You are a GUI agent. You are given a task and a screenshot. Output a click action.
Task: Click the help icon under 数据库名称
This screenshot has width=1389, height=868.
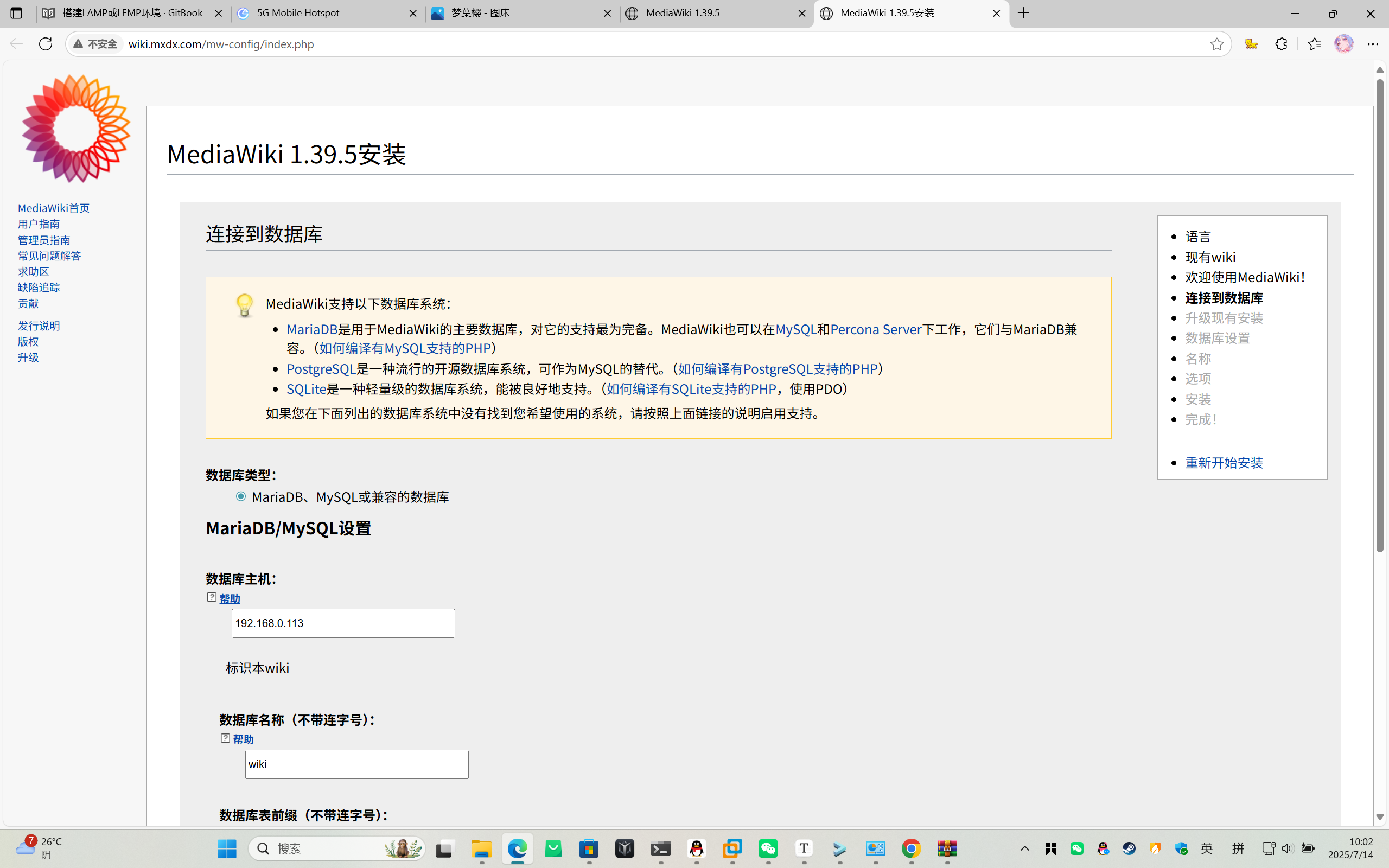tap(226, 738)
